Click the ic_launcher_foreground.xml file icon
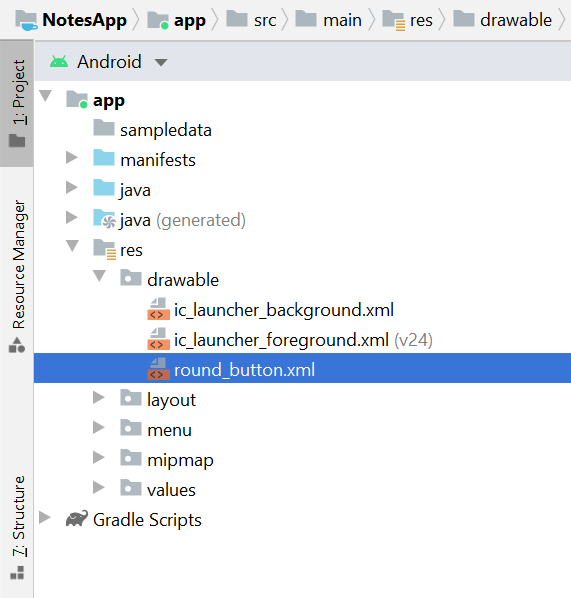 (x=158, y=339)
